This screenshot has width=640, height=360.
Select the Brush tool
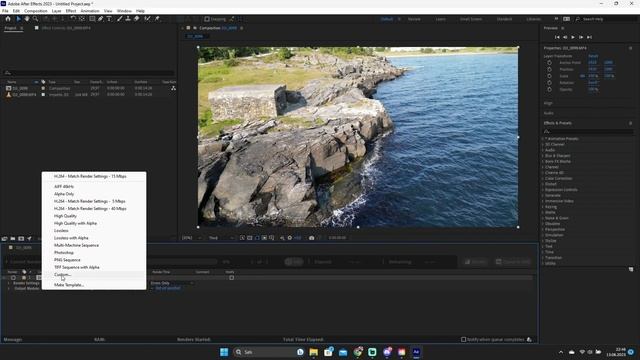click(x=120, y=19)
